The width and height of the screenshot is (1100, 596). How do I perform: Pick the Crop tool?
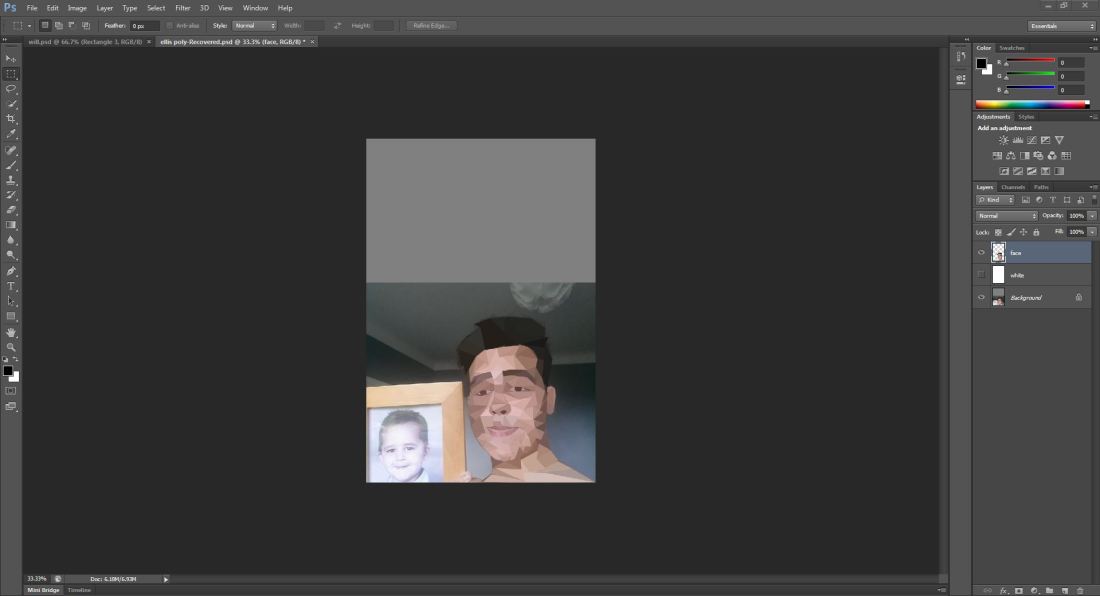click(x=11, y=119)
